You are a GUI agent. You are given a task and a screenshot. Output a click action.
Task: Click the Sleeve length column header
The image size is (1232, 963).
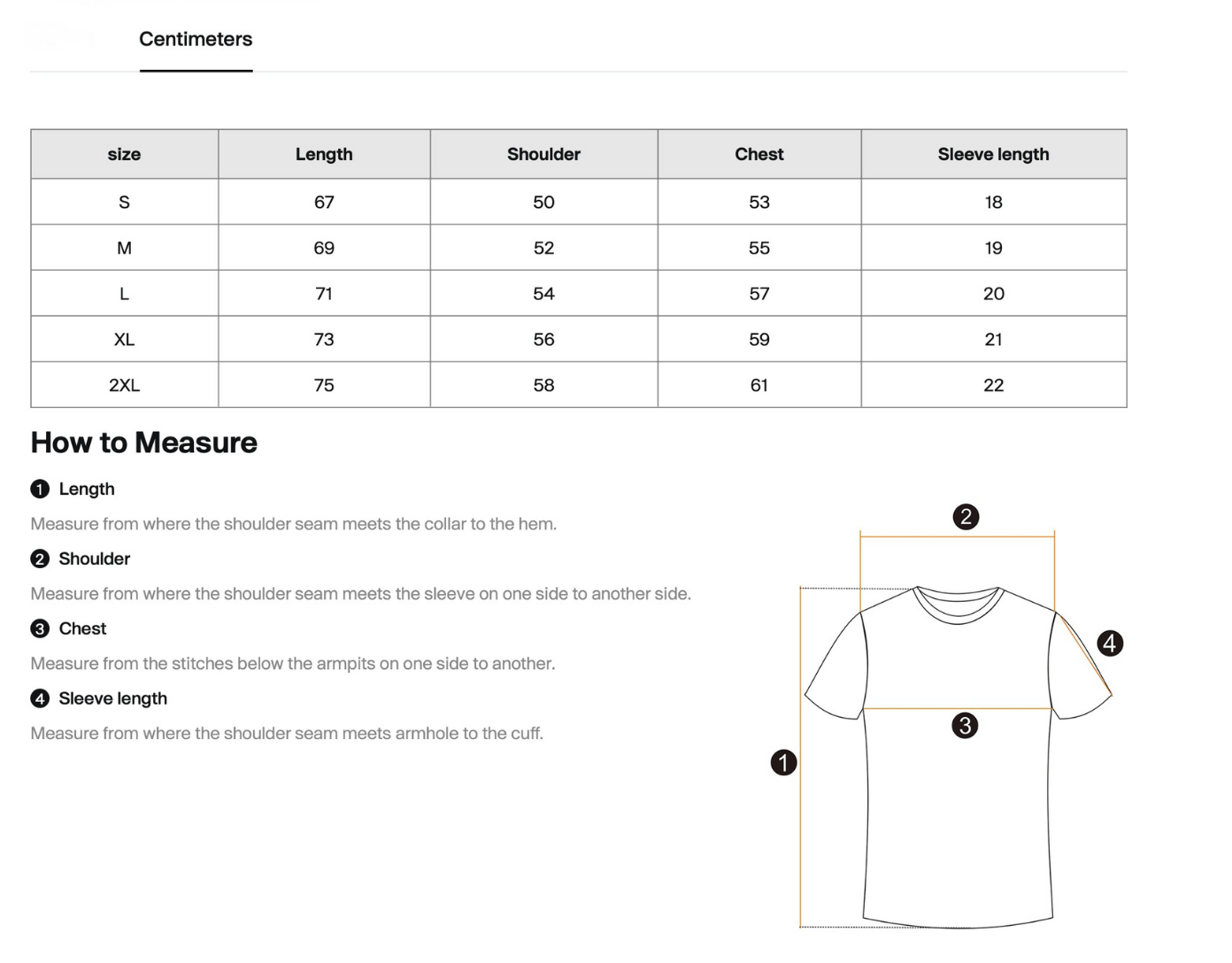tap(993, 155)
